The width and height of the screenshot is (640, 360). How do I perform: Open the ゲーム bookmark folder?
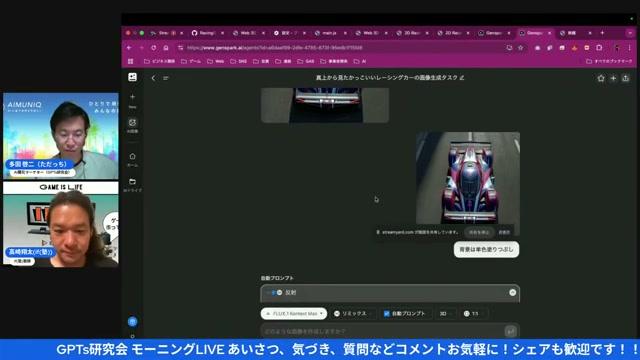pos(191,61)
